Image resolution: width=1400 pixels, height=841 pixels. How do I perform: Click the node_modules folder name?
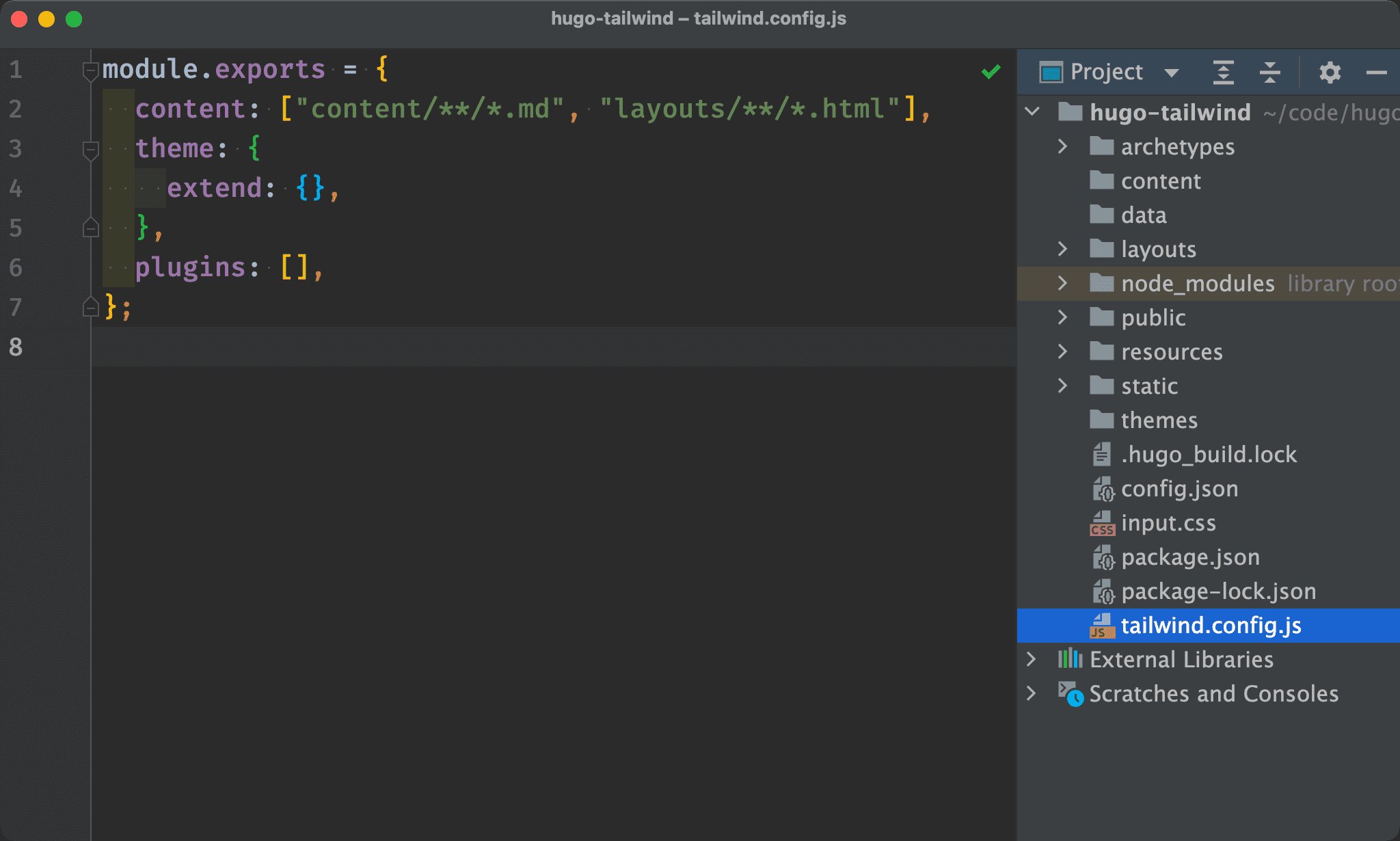pyautogui.click(x=1198, y=284)
